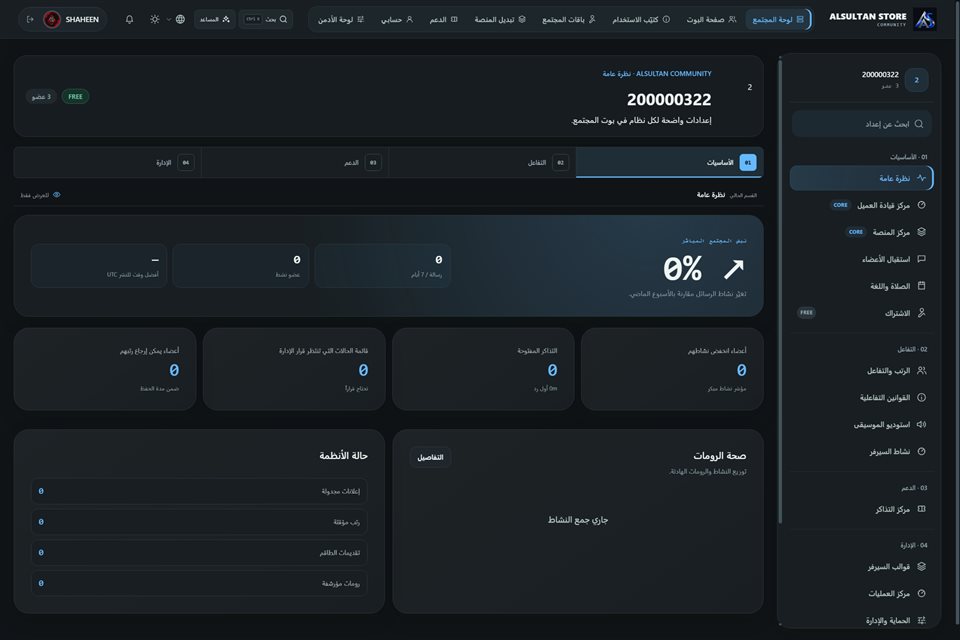
Task: Select لوحة المجتمع community dashboard tab
Action: pos(778,20)
